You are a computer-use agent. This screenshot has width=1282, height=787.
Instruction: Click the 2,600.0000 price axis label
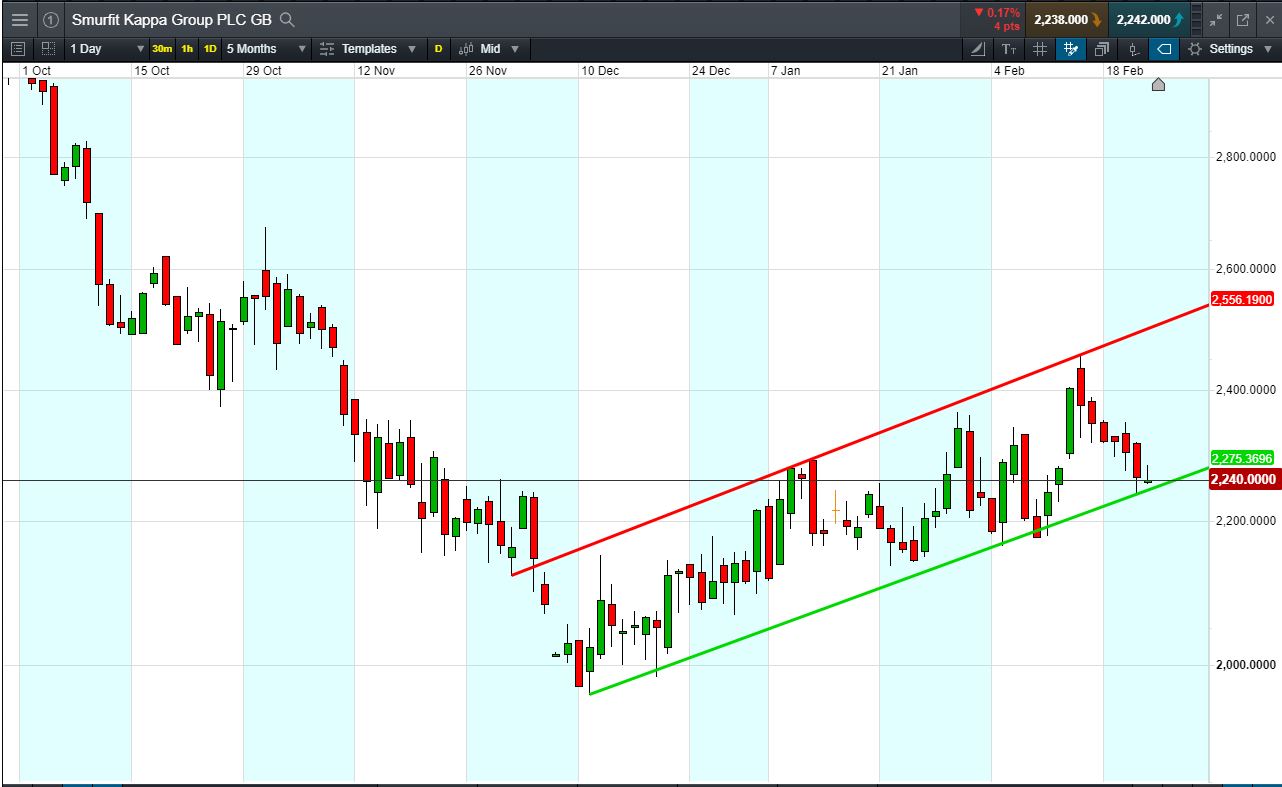click(1246, 269)
